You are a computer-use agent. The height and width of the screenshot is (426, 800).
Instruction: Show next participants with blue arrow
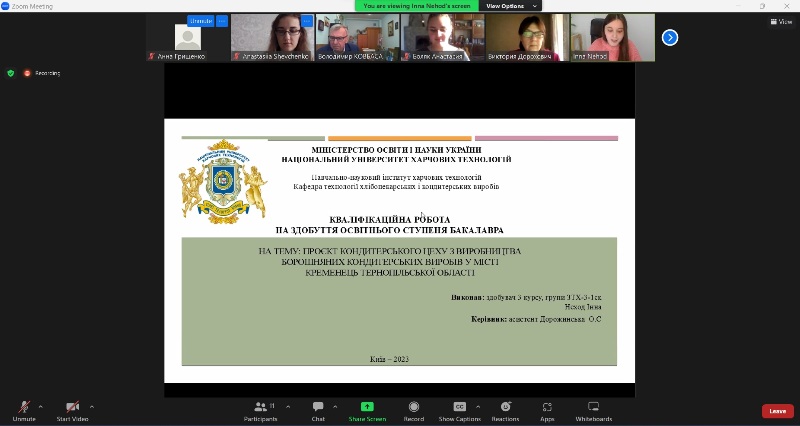pyautogui.click(x=670, y=37)
